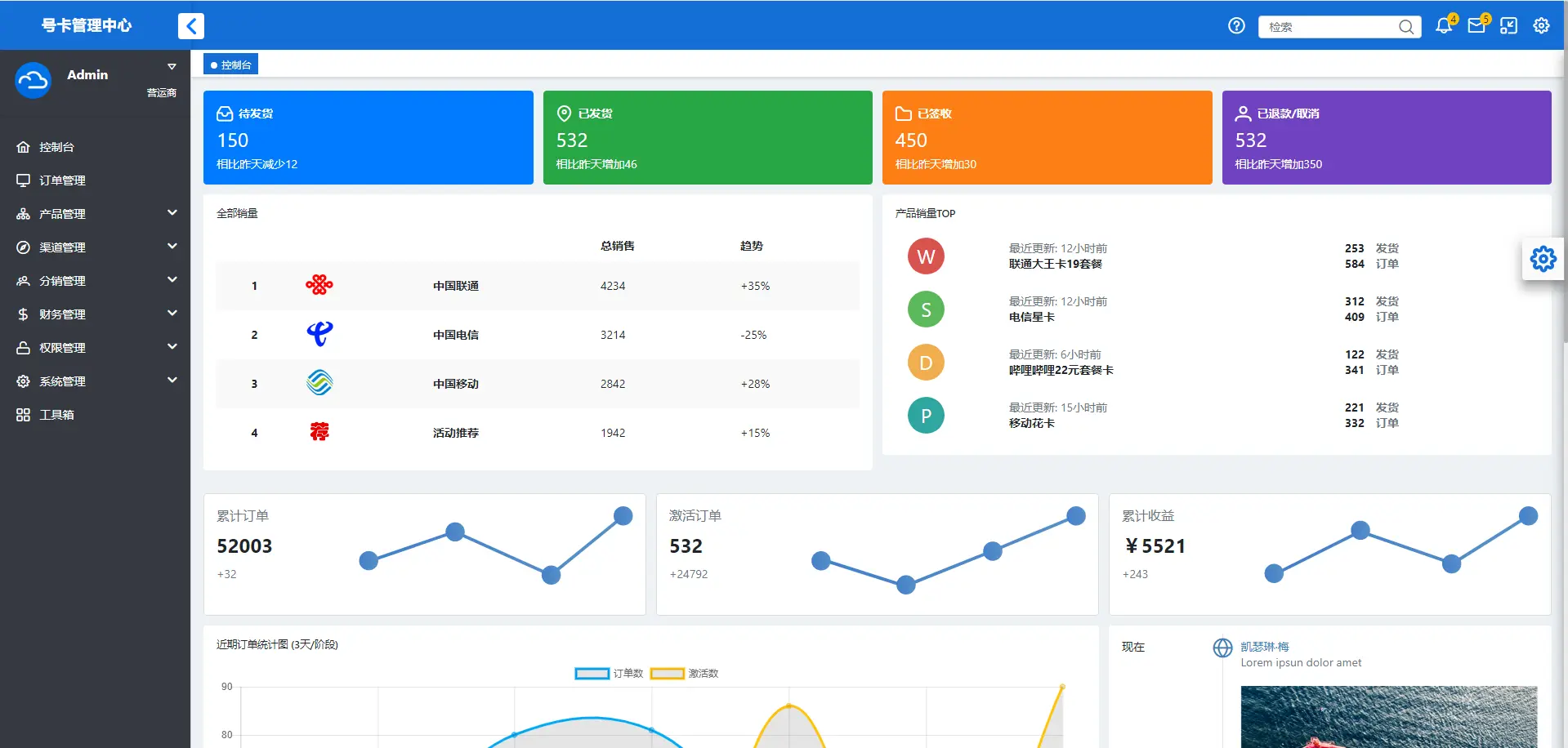The height and width of the screenshot is (748, 1568).
Task: Click the D avatar for 哔哩哔哩22元套餐卡
Action: coord(926,363)
